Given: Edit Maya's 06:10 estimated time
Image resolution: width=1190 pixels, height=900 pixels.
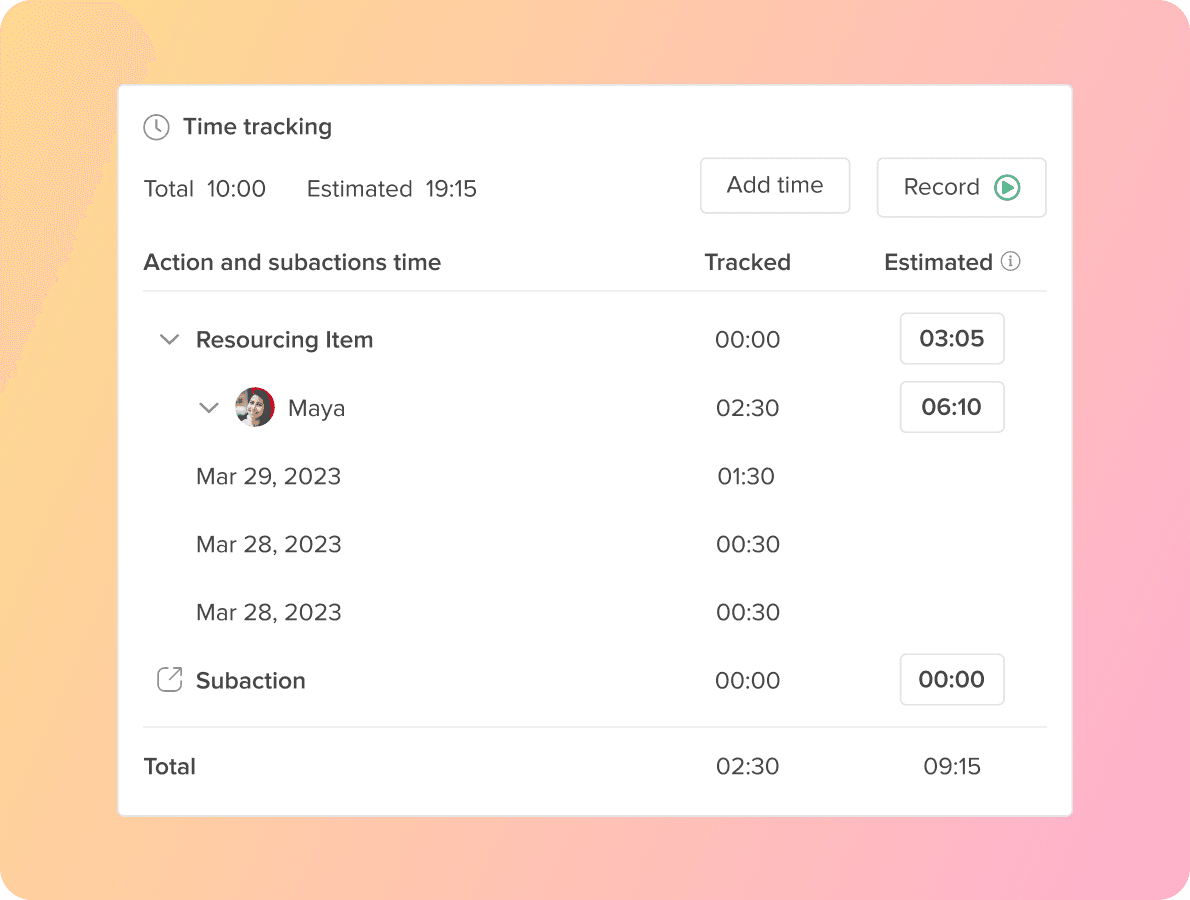Looking at the screenshot, I should pyautogui.click(x=952, y=407).
